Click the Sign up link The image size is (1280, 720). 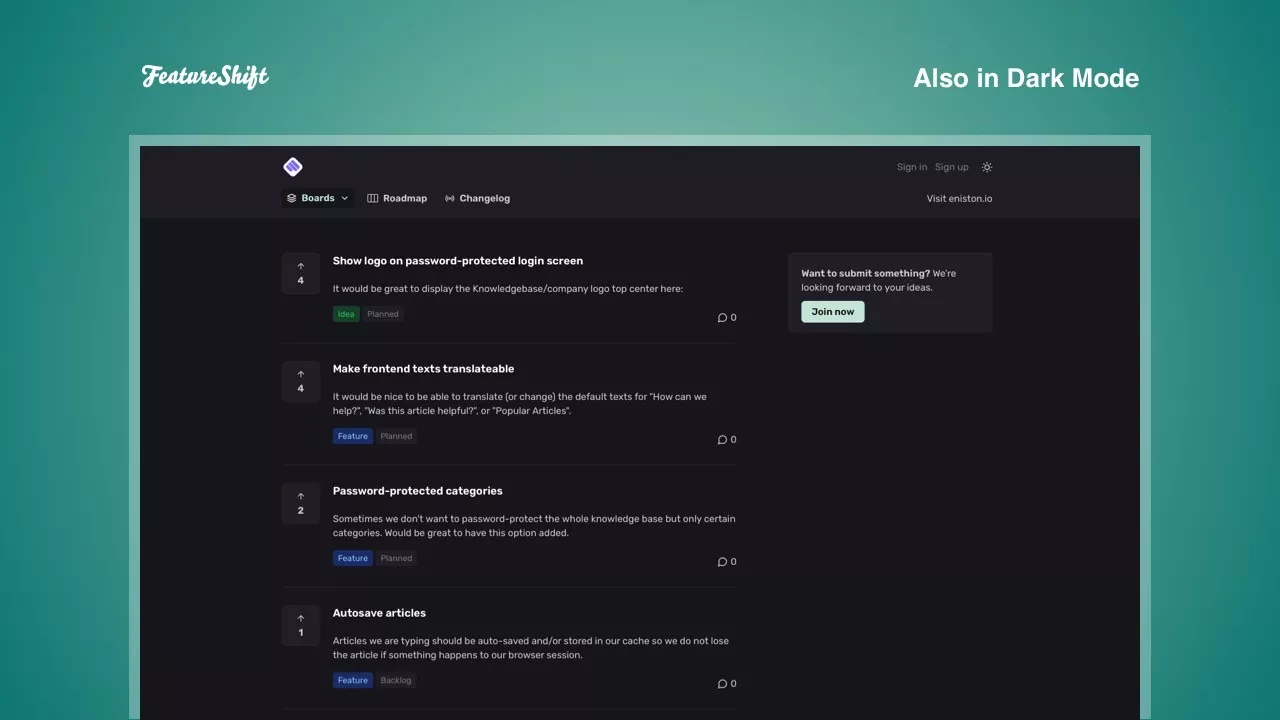pyautogui.click(x=951, y=167)
